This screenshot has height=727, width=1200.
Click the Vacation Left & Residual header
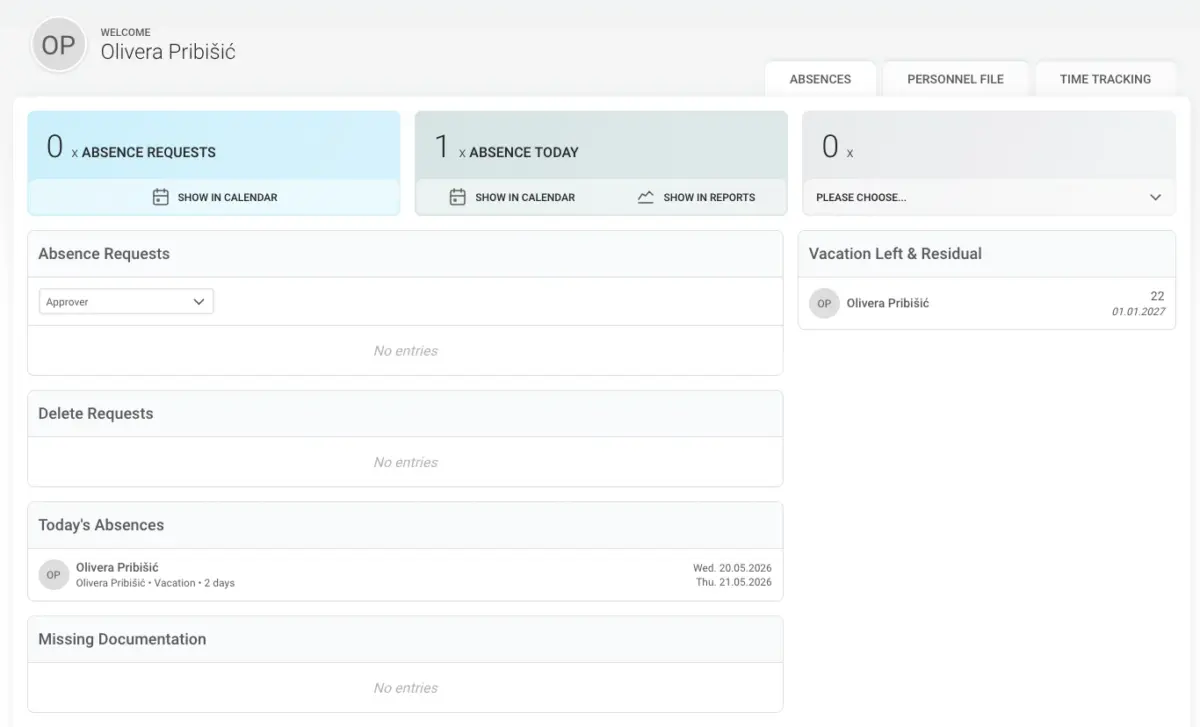(x=987, y=254)
